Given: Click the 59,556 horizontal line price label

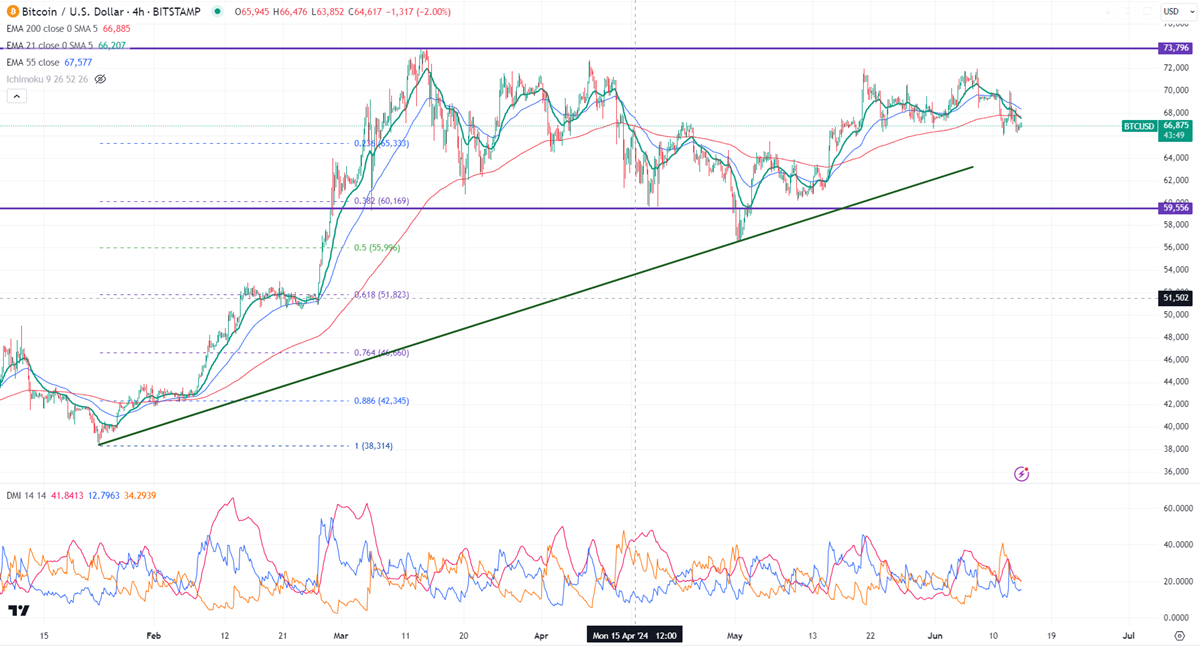Looking at the screenshot, I should pos(1174,208).
